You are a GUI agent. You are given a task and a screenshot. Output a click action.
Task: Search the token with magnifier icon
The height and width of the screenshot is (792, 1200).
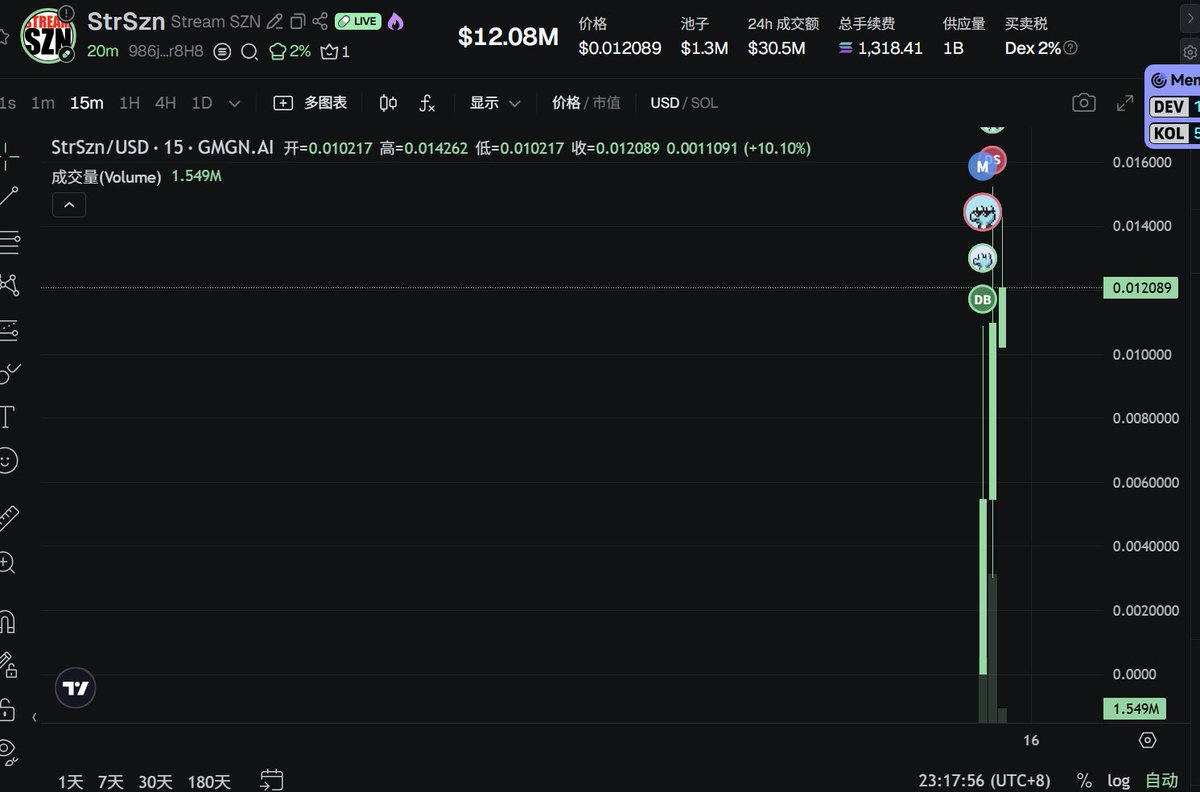pos(249,51)
